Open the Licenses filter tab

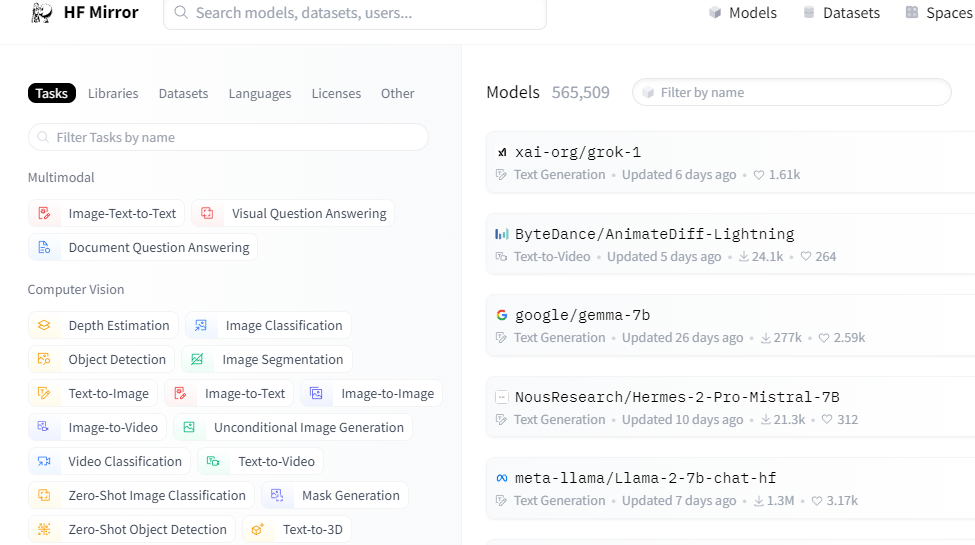336,93
